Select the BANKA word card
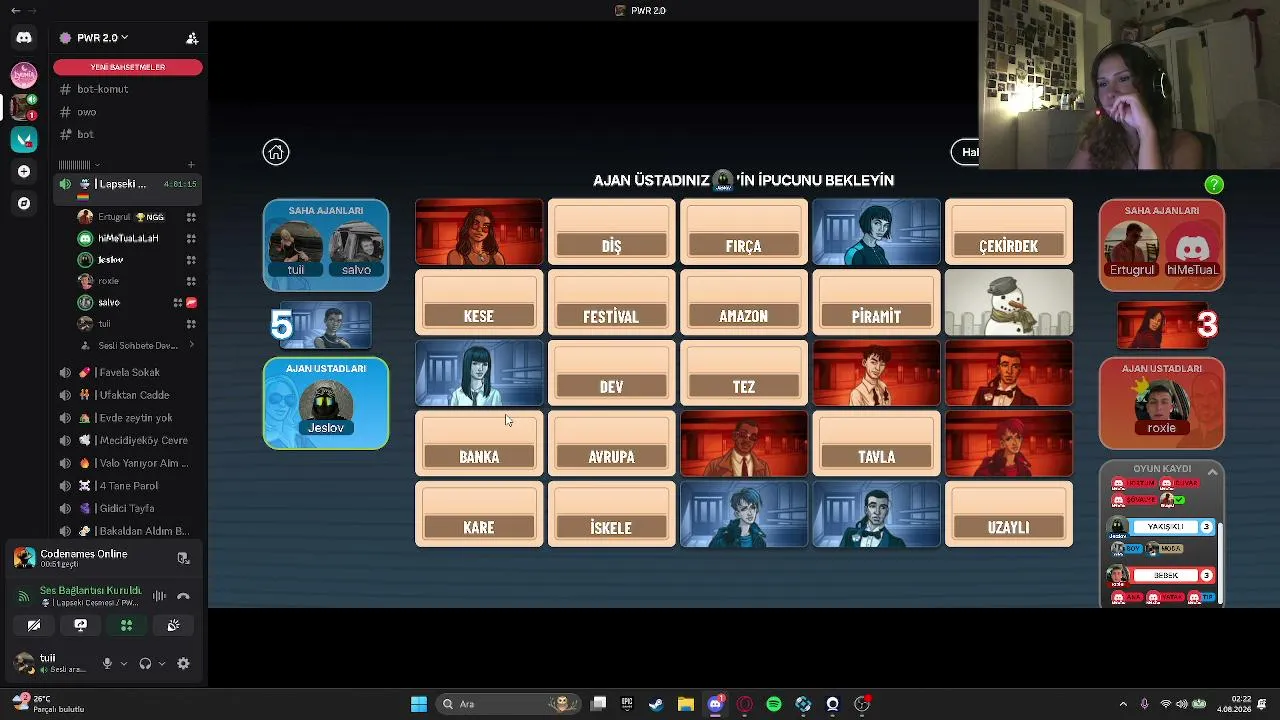The width and height of the screenshot is (1280, 720). tap(479, 443)
